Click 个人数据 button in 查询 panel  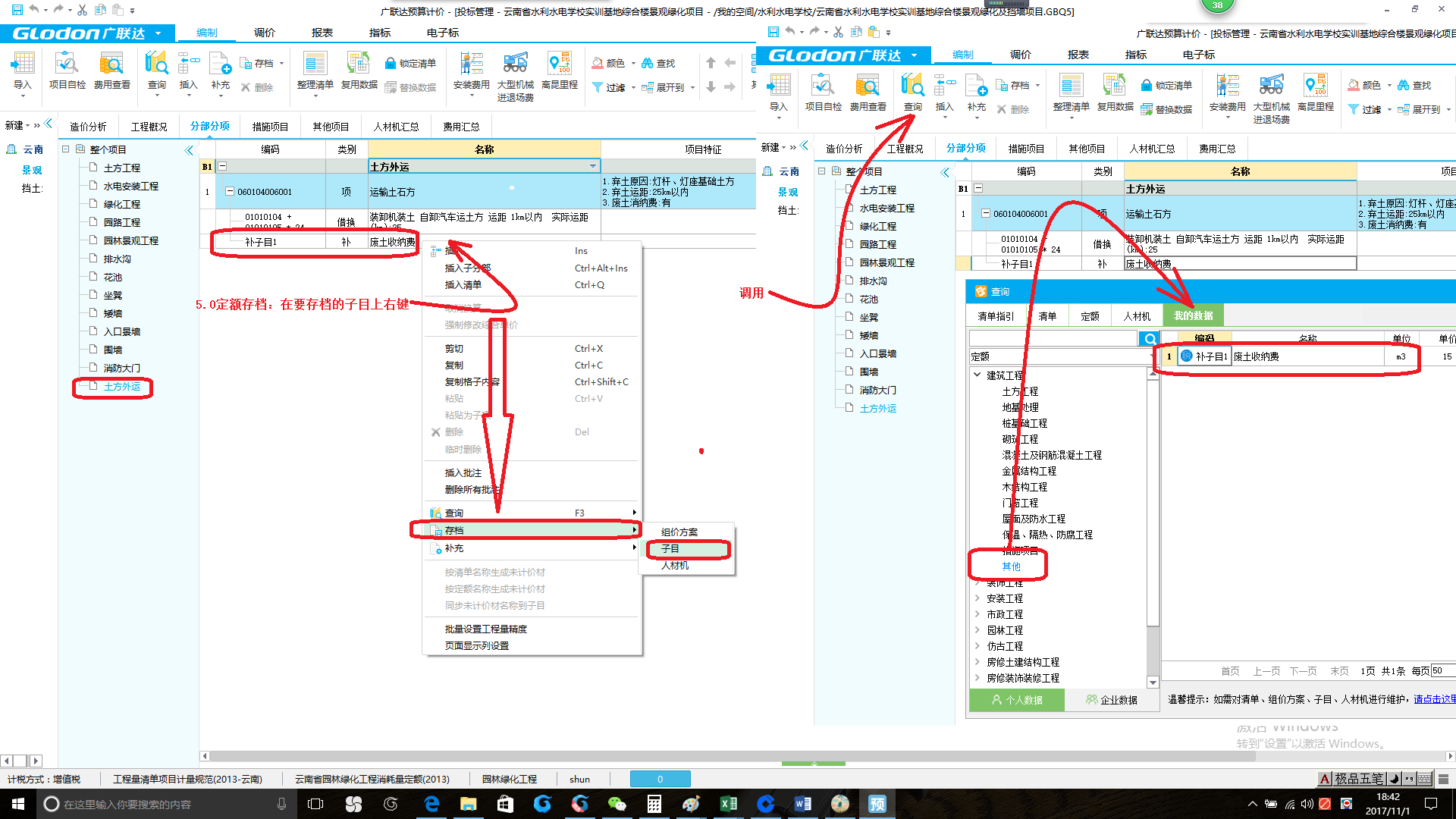tap(1017, 699)
